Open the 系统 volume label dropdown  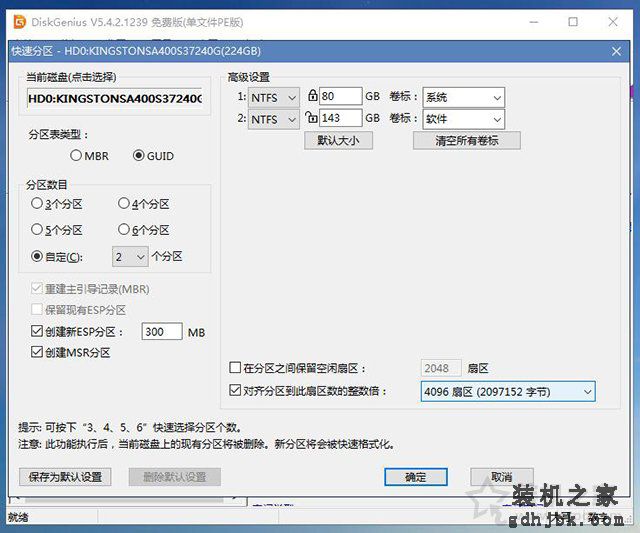(x=464, y=98)
